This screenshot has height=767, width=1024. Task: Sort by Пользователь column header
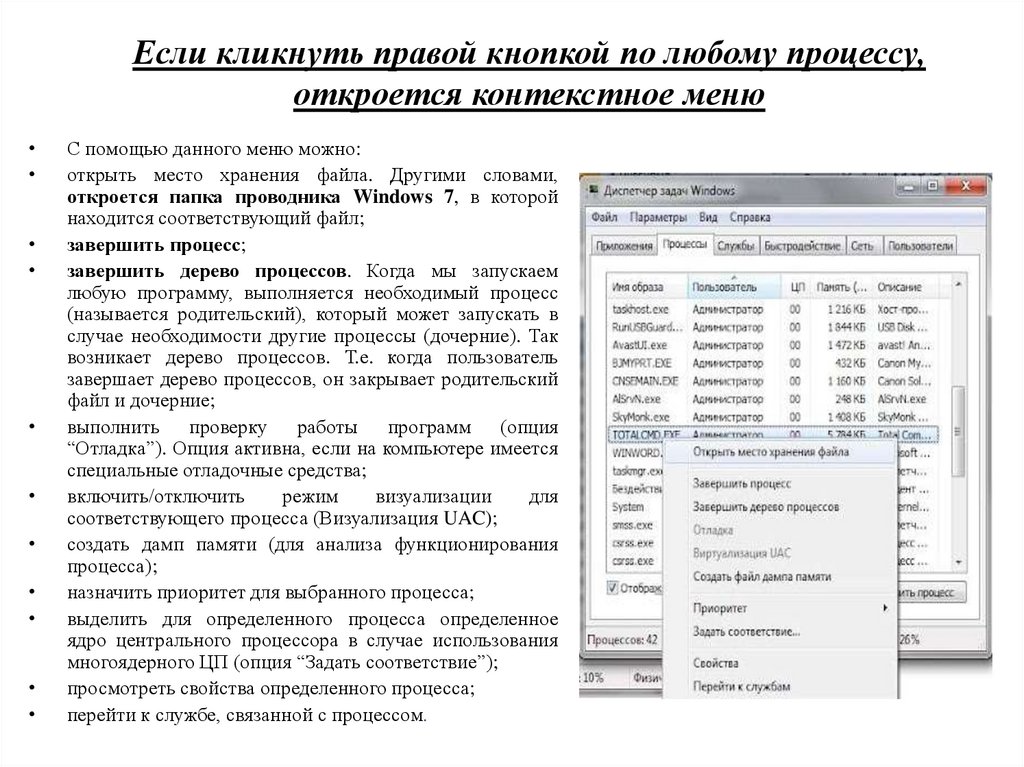coord(735,287)
